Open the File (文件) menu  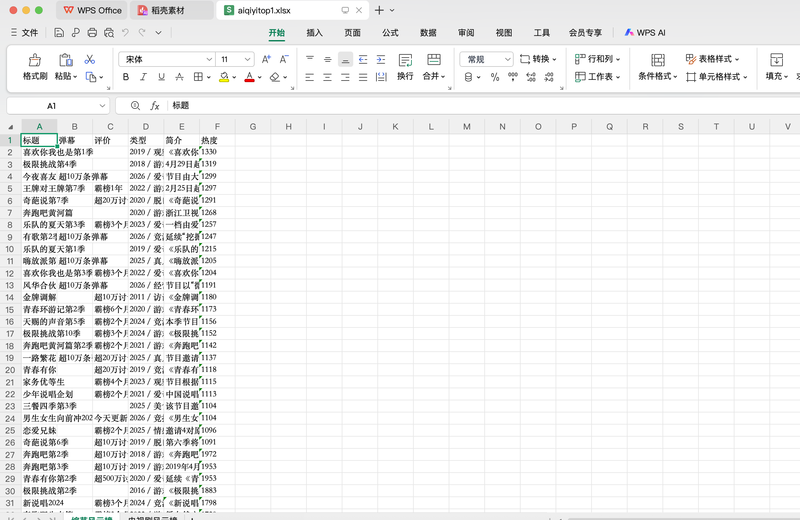point(24,33)
